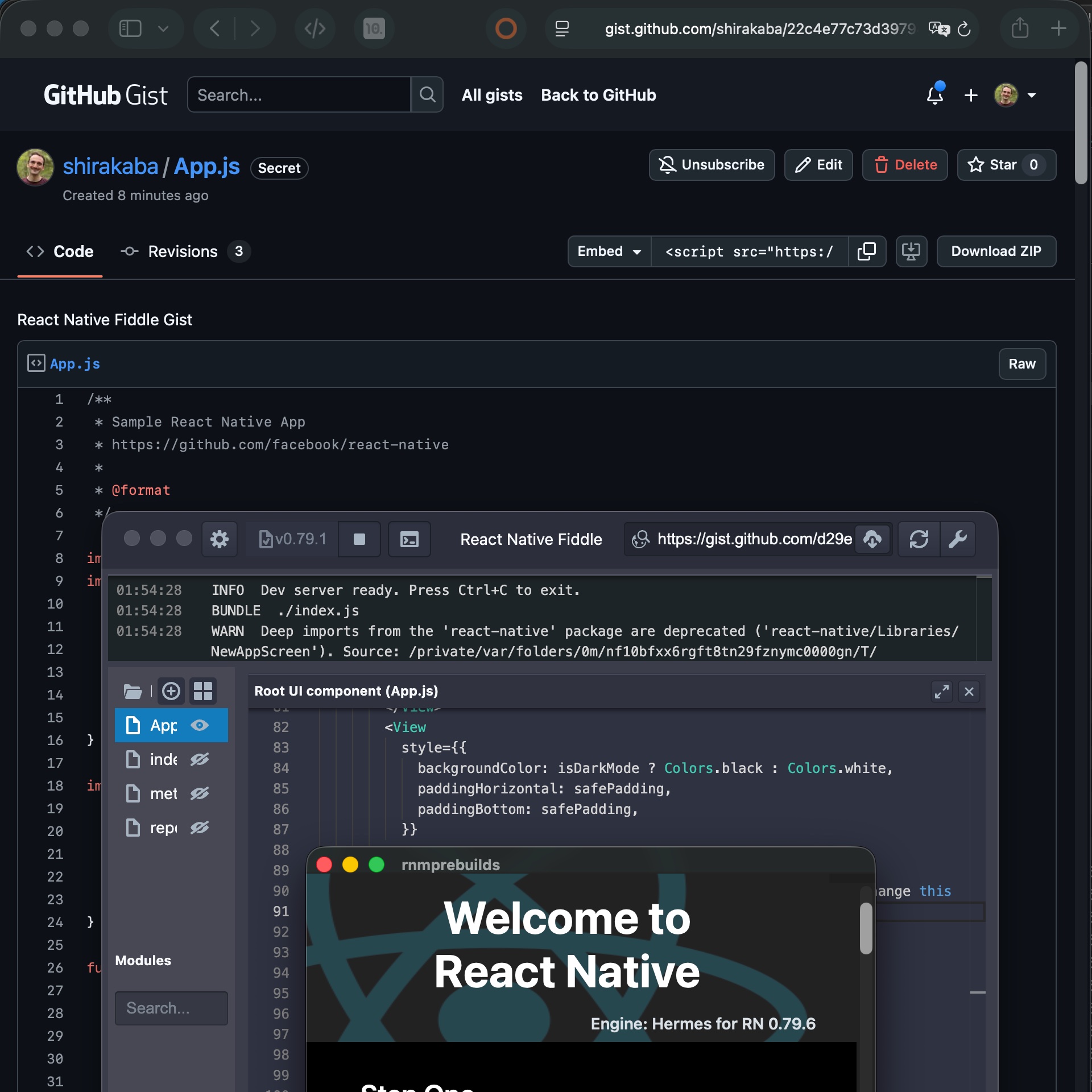The width and height of the screenshot is (1092, 1092).
Task: Show the hidden index editor
Action: click(200, 759)
